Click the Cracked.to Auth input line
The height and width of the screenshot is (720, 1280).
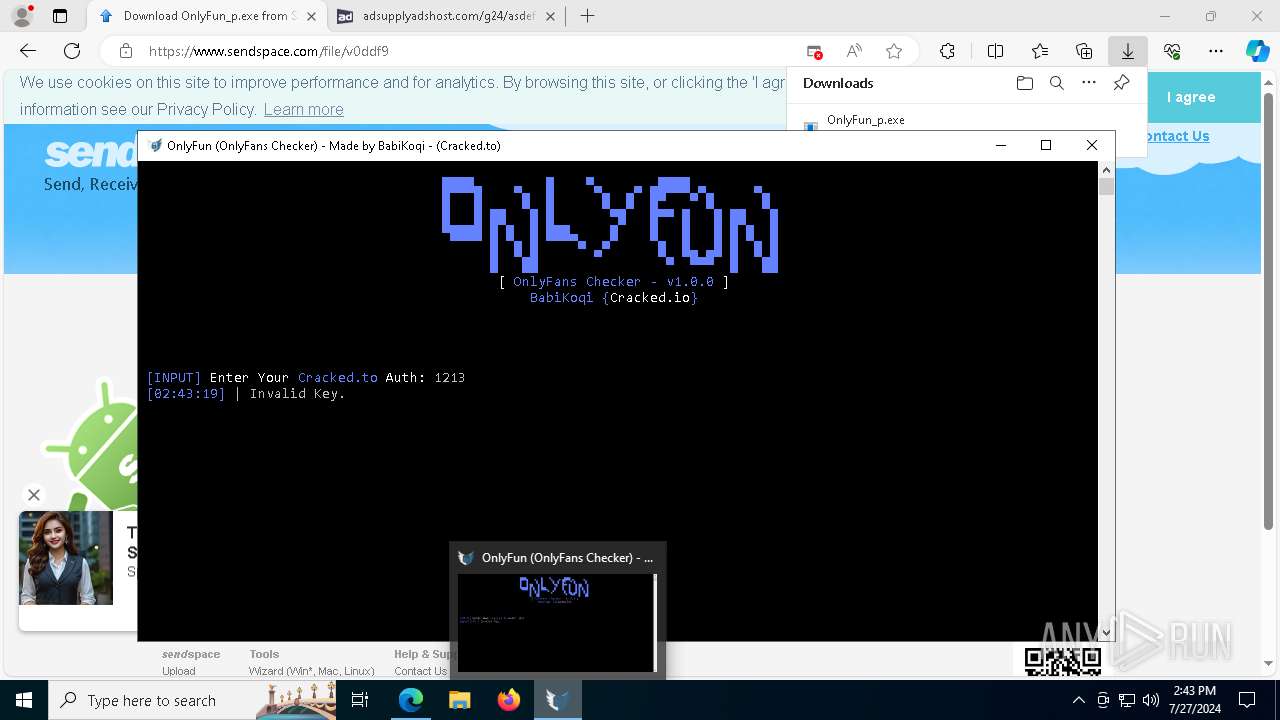(305, 378)
